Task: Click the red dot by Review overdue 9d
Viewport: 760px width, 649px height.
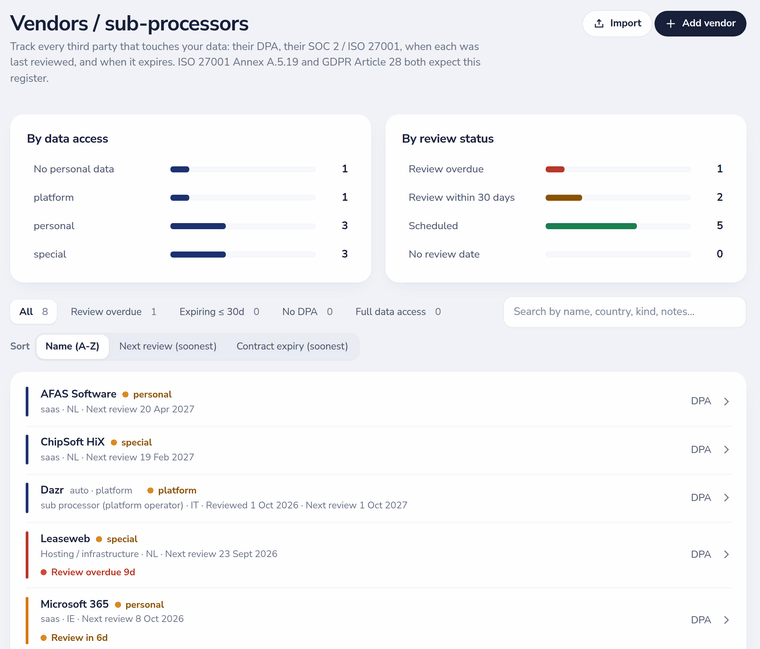Action: [44, 572]
